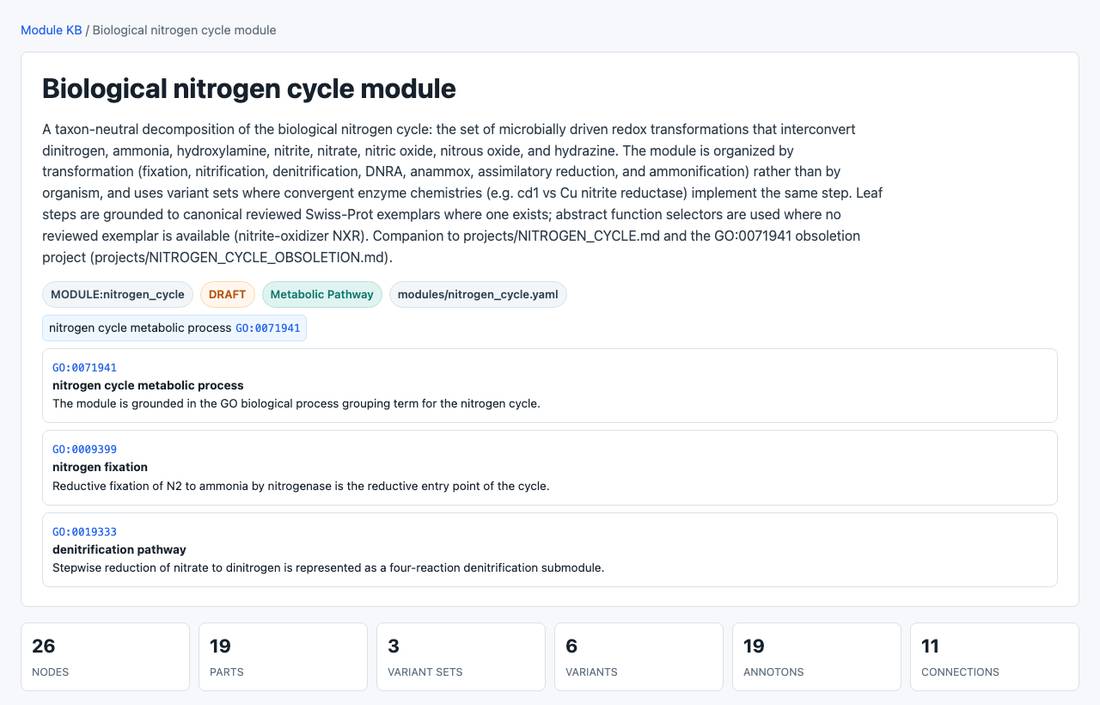
Task: Click the nitrogen cycle metabolic process card title
Action: [148, 385]
